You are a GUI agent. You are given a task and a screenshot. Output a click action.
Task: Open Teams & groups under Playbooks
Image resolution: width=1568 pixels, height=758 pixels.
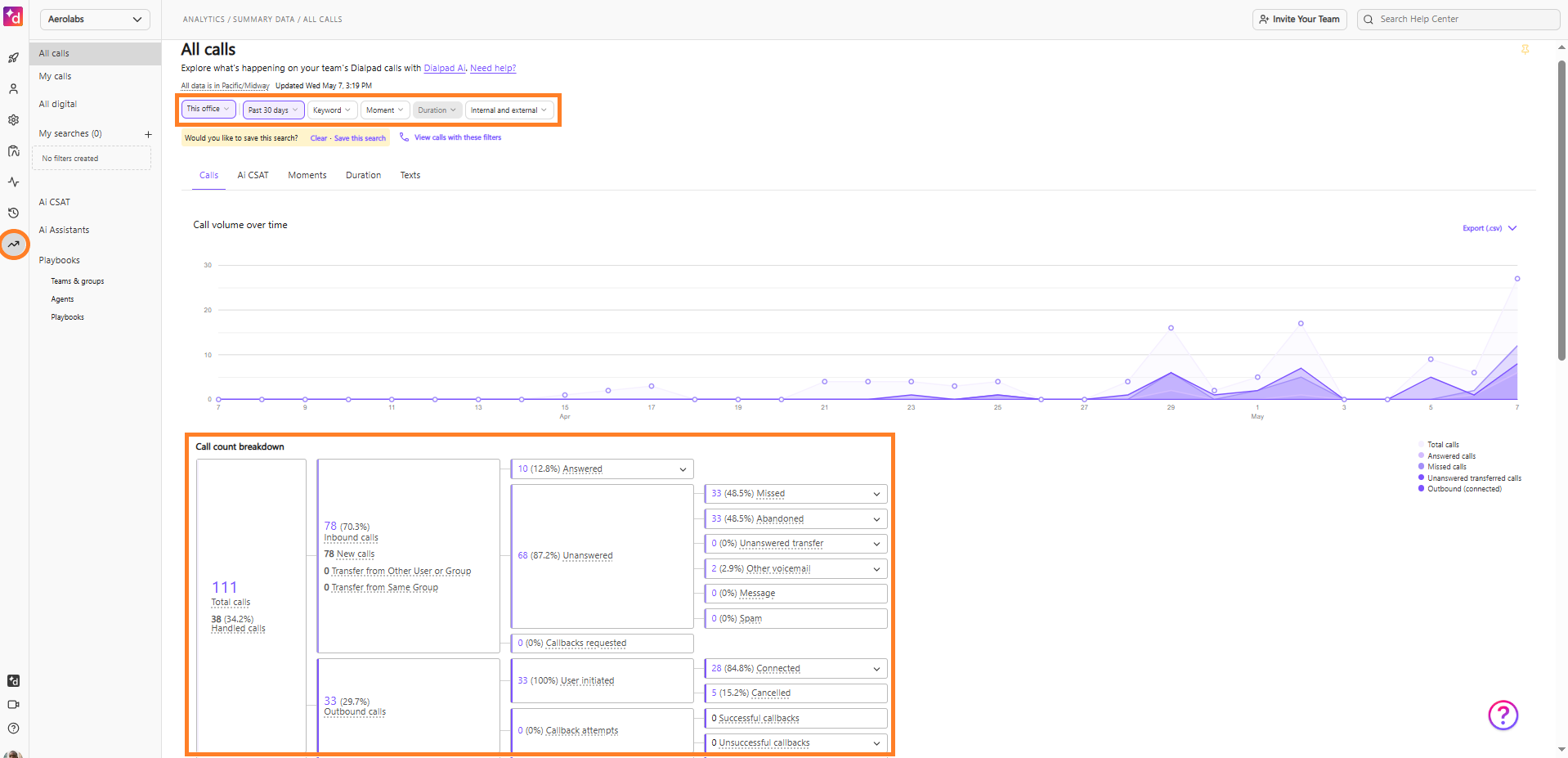(78, 281)
